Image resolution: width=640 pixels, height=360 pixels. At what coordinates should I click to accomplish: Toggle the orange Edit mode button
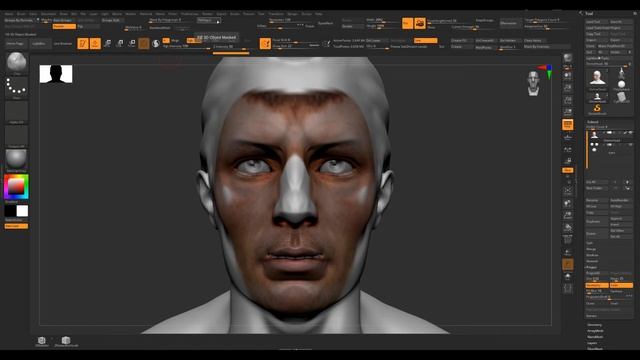[83, 43]
